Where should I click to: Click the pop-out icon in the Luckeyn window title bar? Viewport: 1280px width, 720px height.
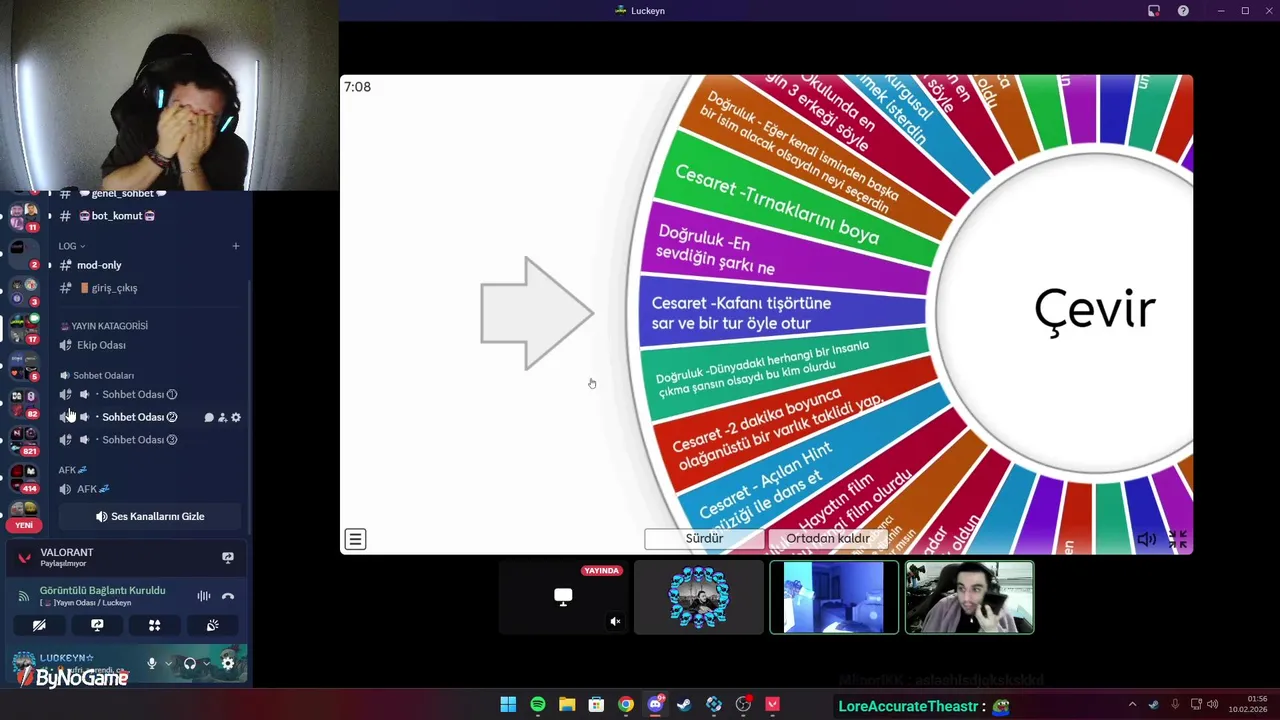pyautogui.click(x=1154, y=11)
